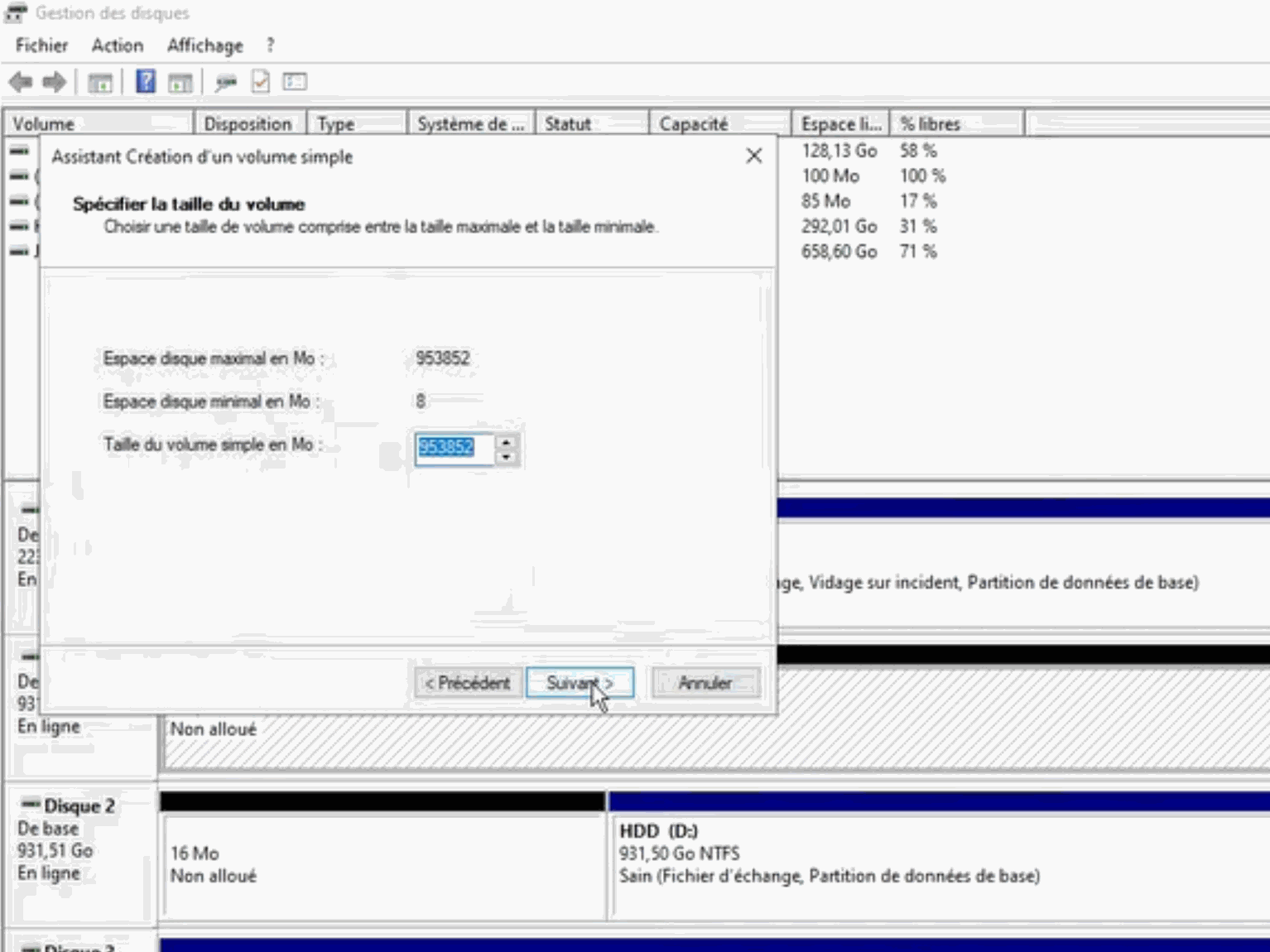Viewport: 1270px width, 952px height.
Task: Sort the list by the Capacité column
Action: pos(718,123)
